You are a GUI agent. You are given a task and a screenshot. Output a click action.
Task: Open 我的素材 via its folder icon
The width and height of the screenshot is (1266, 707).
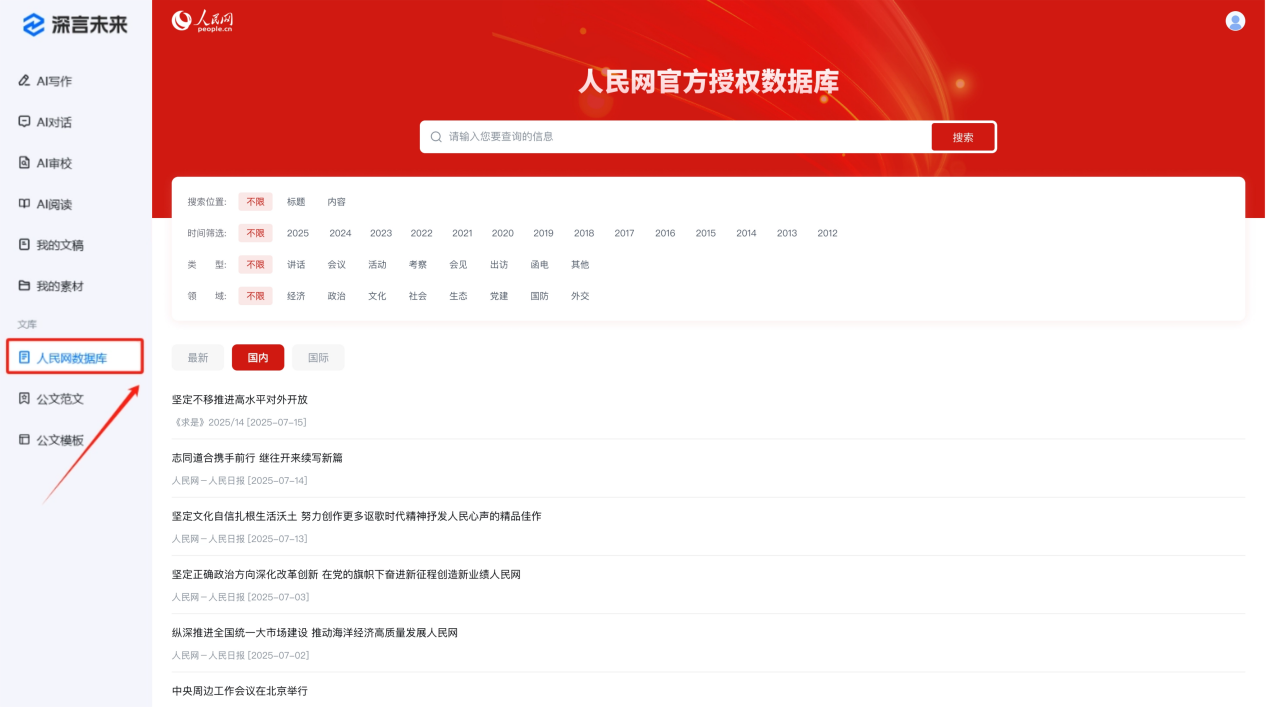[x=25, y=286]
